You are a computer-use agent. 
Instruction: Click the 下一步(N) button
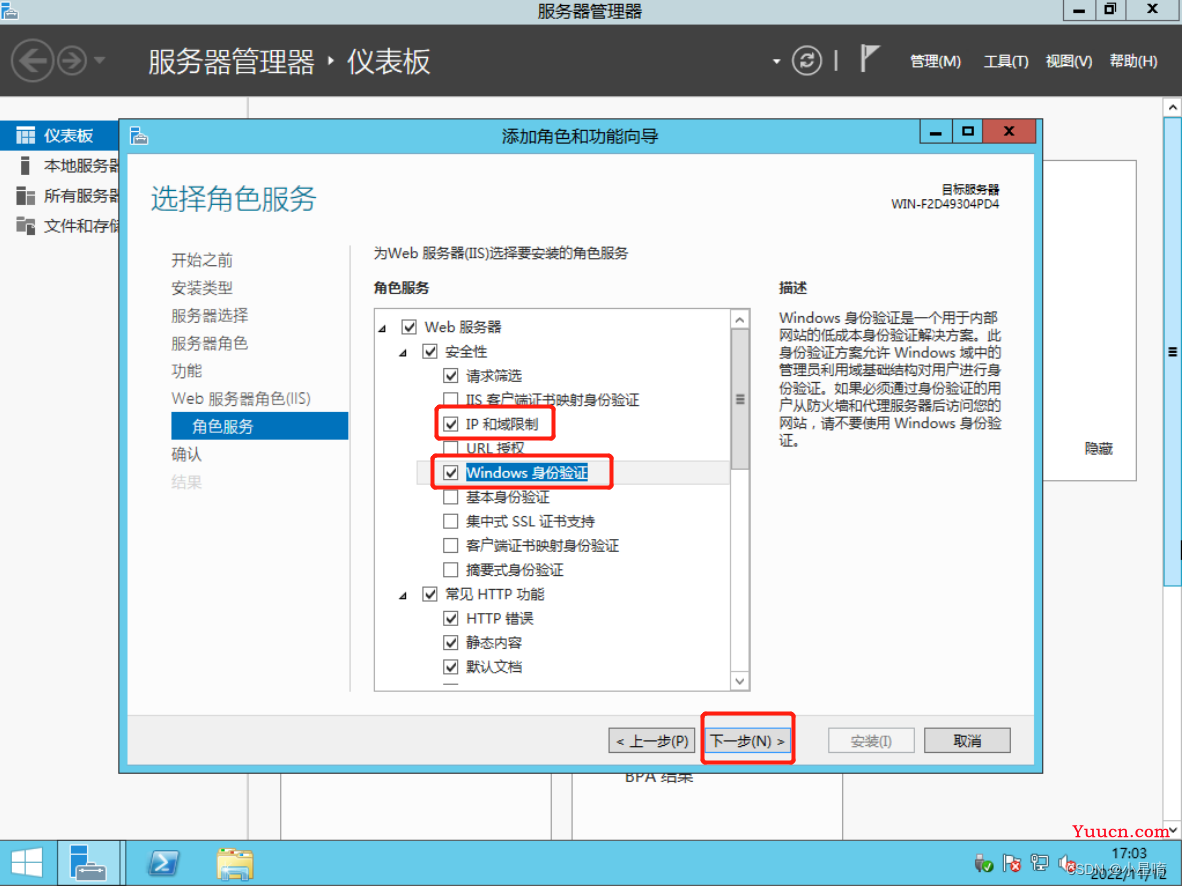coord(747,740)
